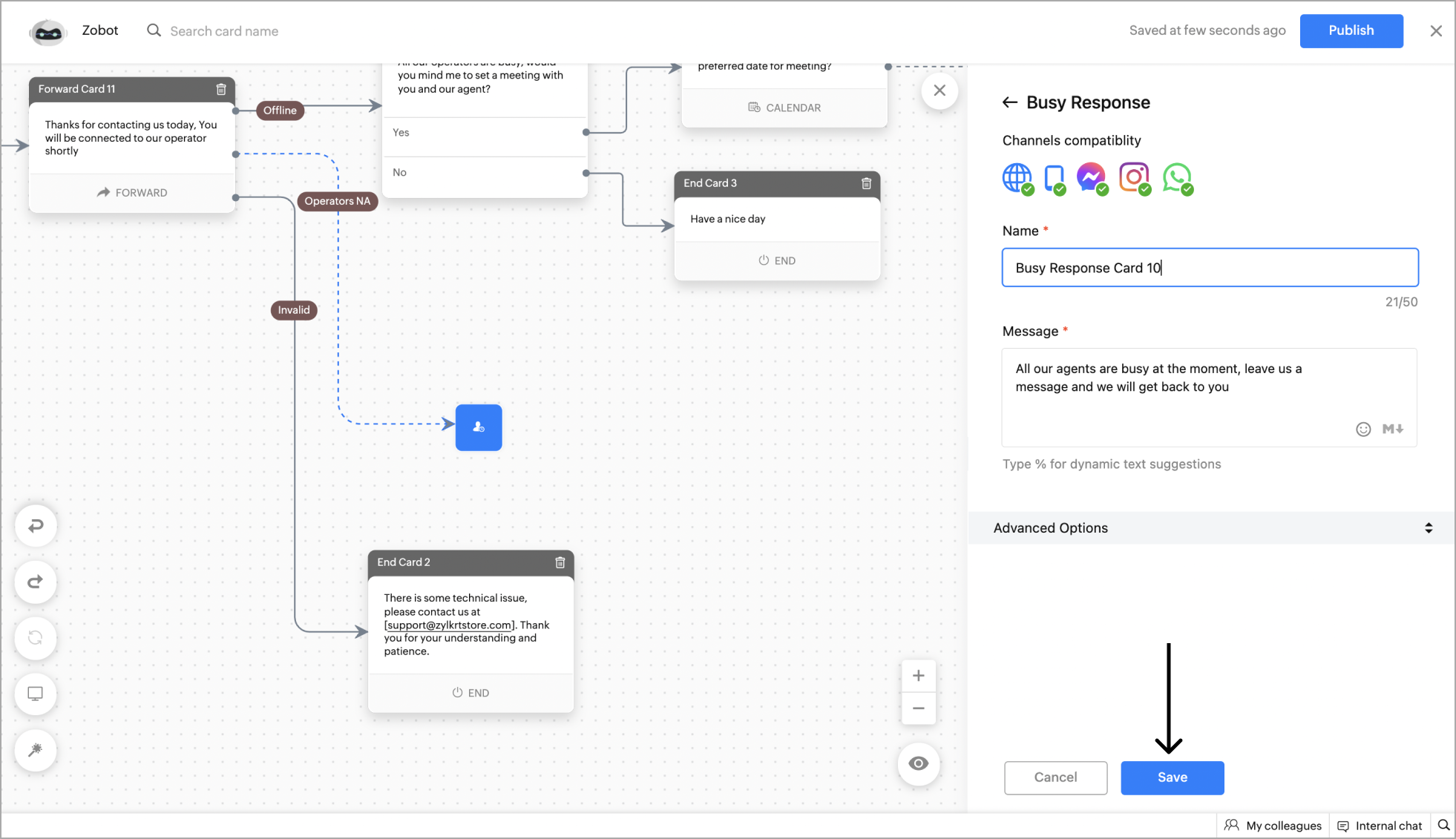Click the blue operator node on the canvas
1456x839 pixels.
click(x=479, y=427)
